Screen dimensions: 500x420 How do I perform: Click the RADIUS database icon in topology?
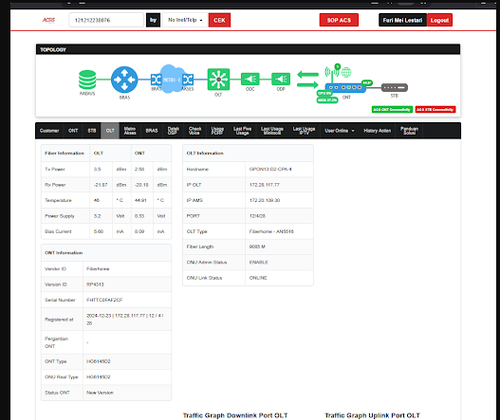tap(87, 80)
